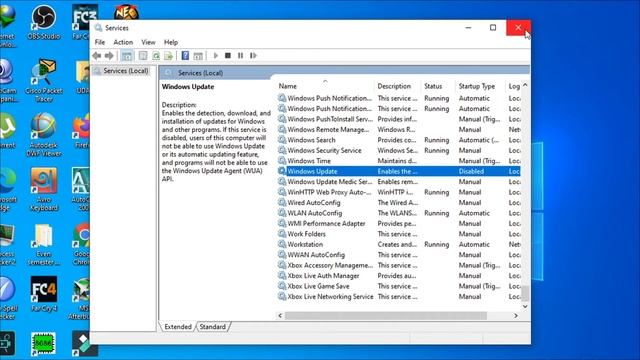Click "The WLANS..." description cell
640x360 pixels.
397,213
